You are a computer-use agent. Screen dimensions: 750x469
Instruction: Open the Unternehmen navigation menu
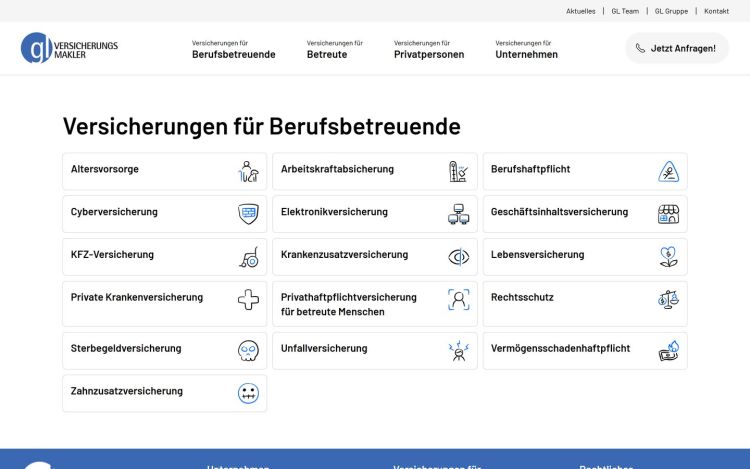(x=526, y=49)
